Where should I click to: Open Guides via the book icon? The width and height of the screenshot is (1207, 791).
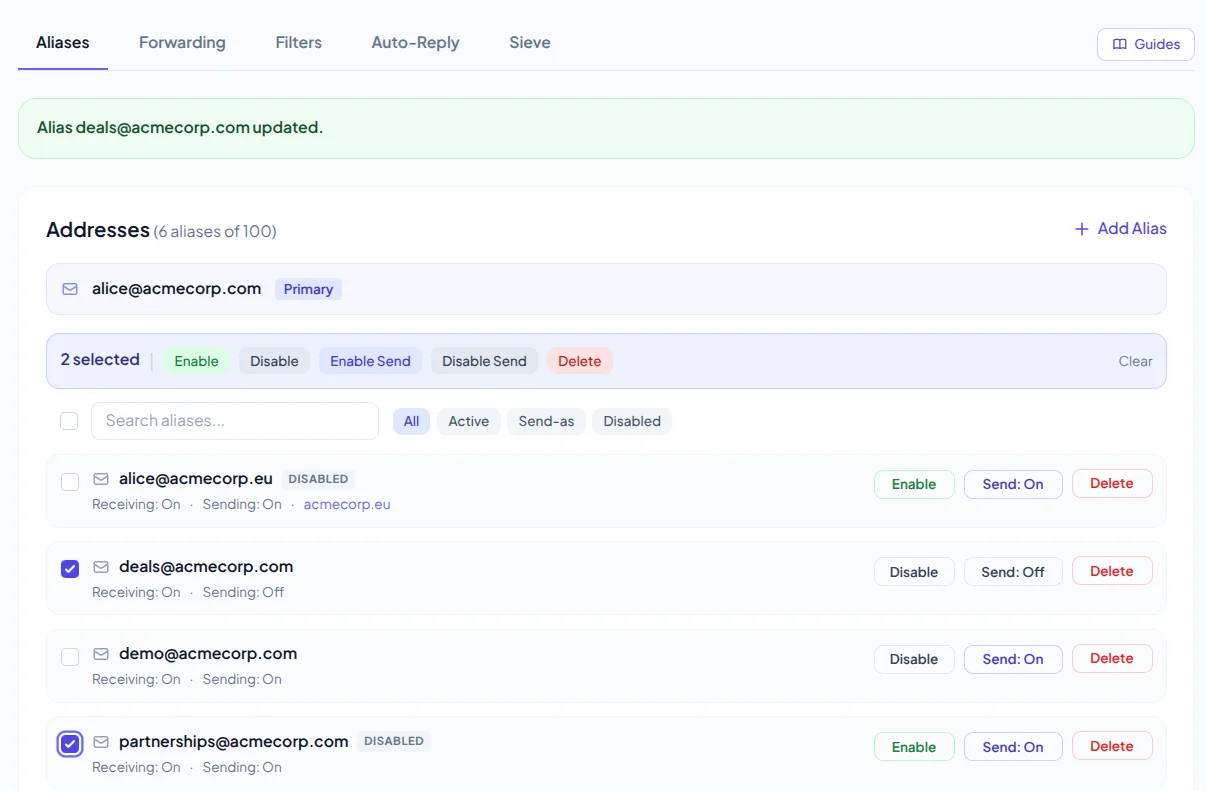[1120, 44]
